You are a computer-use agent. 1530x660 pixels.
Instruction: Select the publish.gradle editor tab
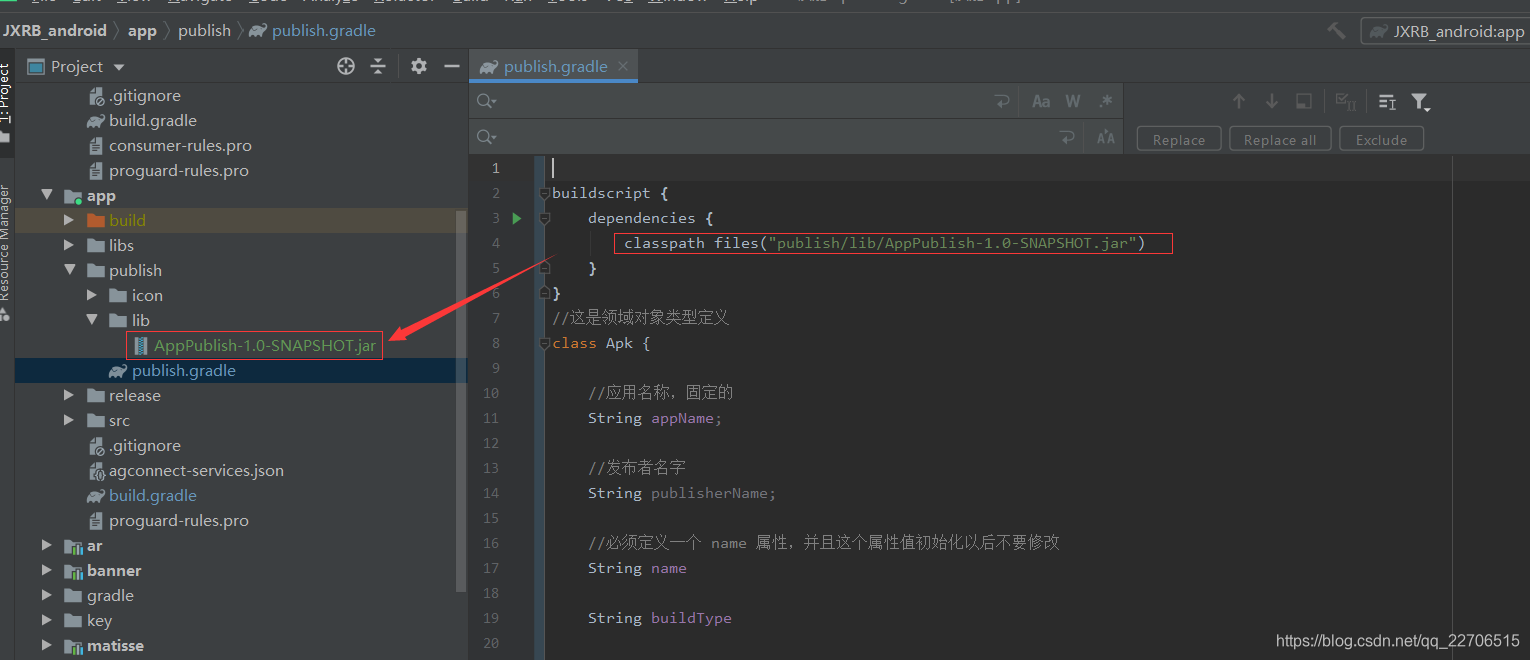(x=555, y=66)
